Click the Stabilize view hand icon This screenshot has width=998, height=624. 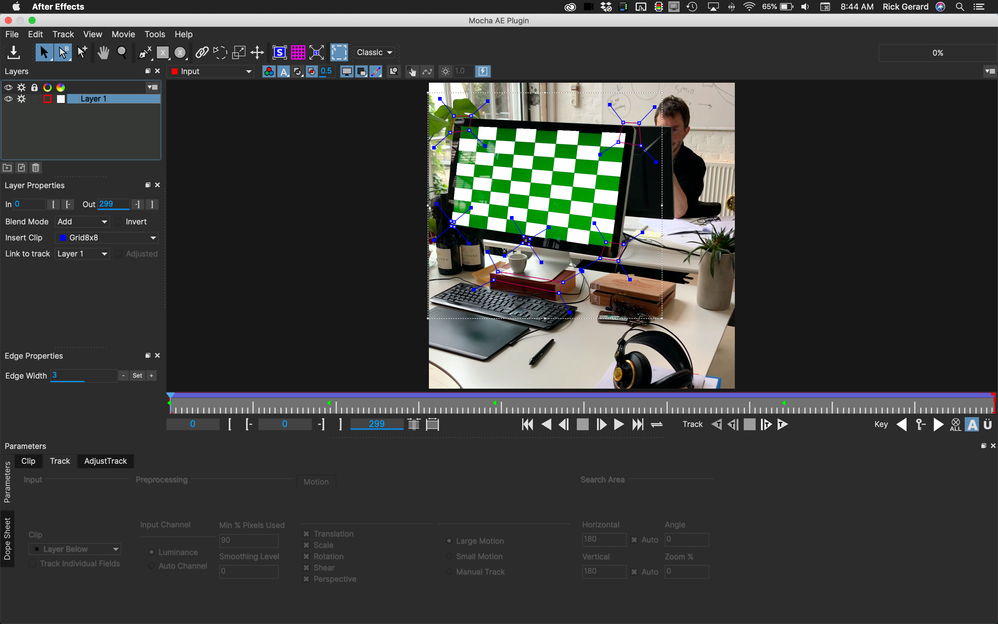[x=412, y=71]
